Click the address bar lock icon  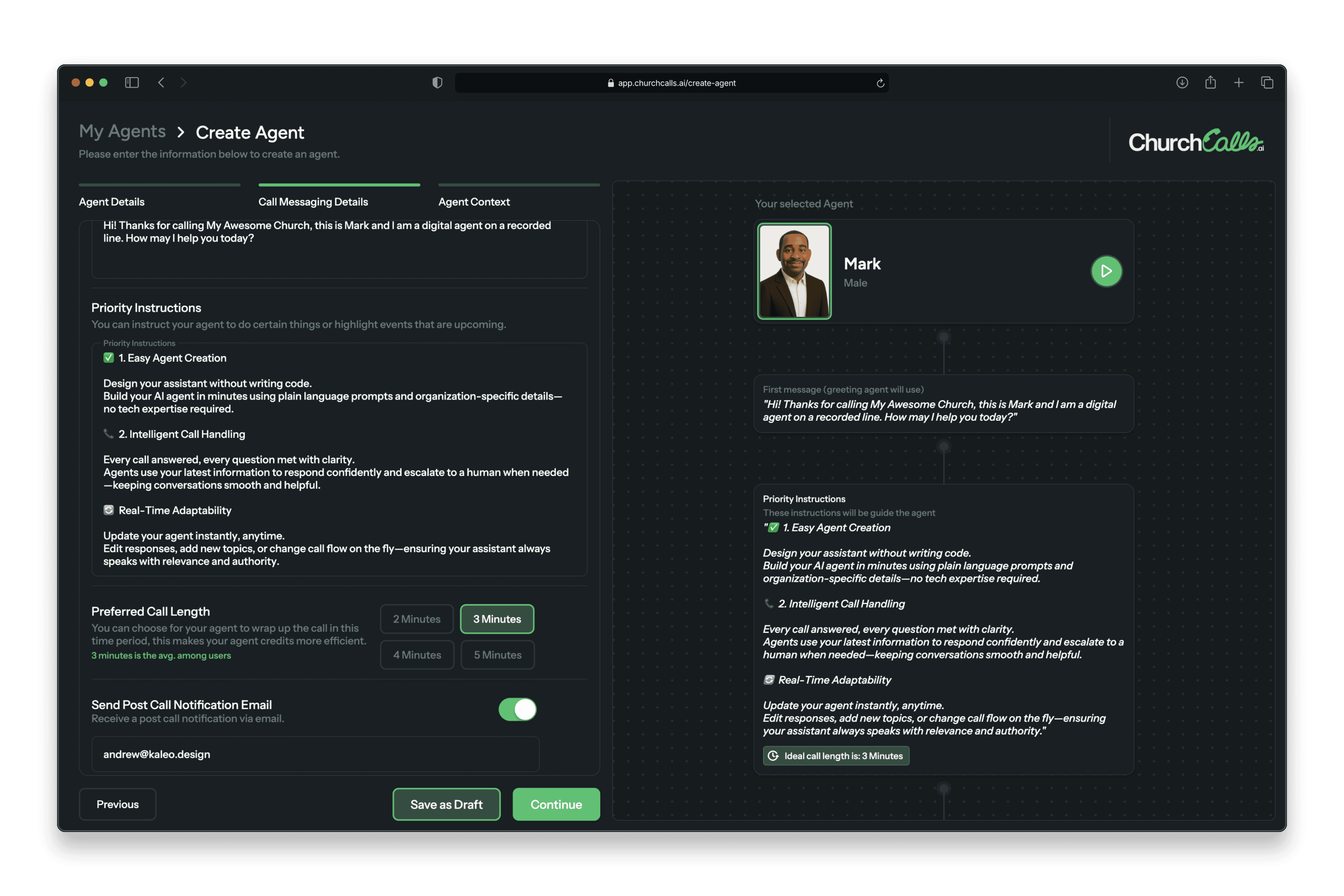point(610,83)
